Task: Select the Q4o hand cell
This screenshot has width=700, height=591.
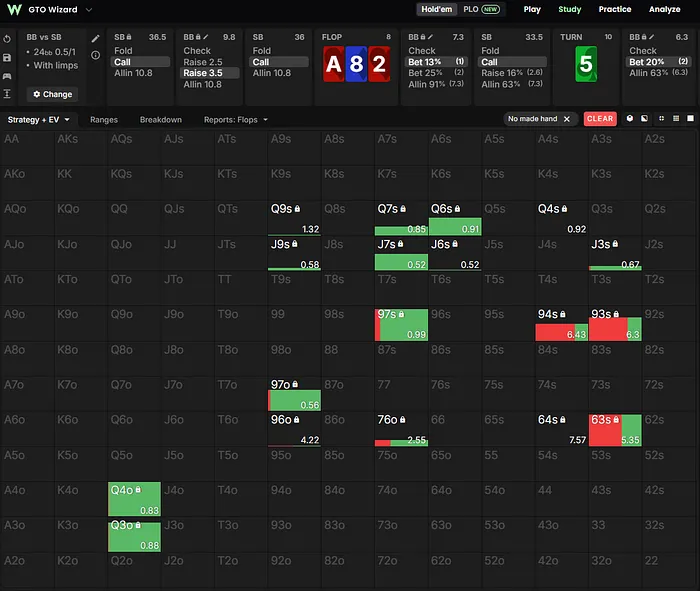Action: pyautogui.click(x=134, y=499)
